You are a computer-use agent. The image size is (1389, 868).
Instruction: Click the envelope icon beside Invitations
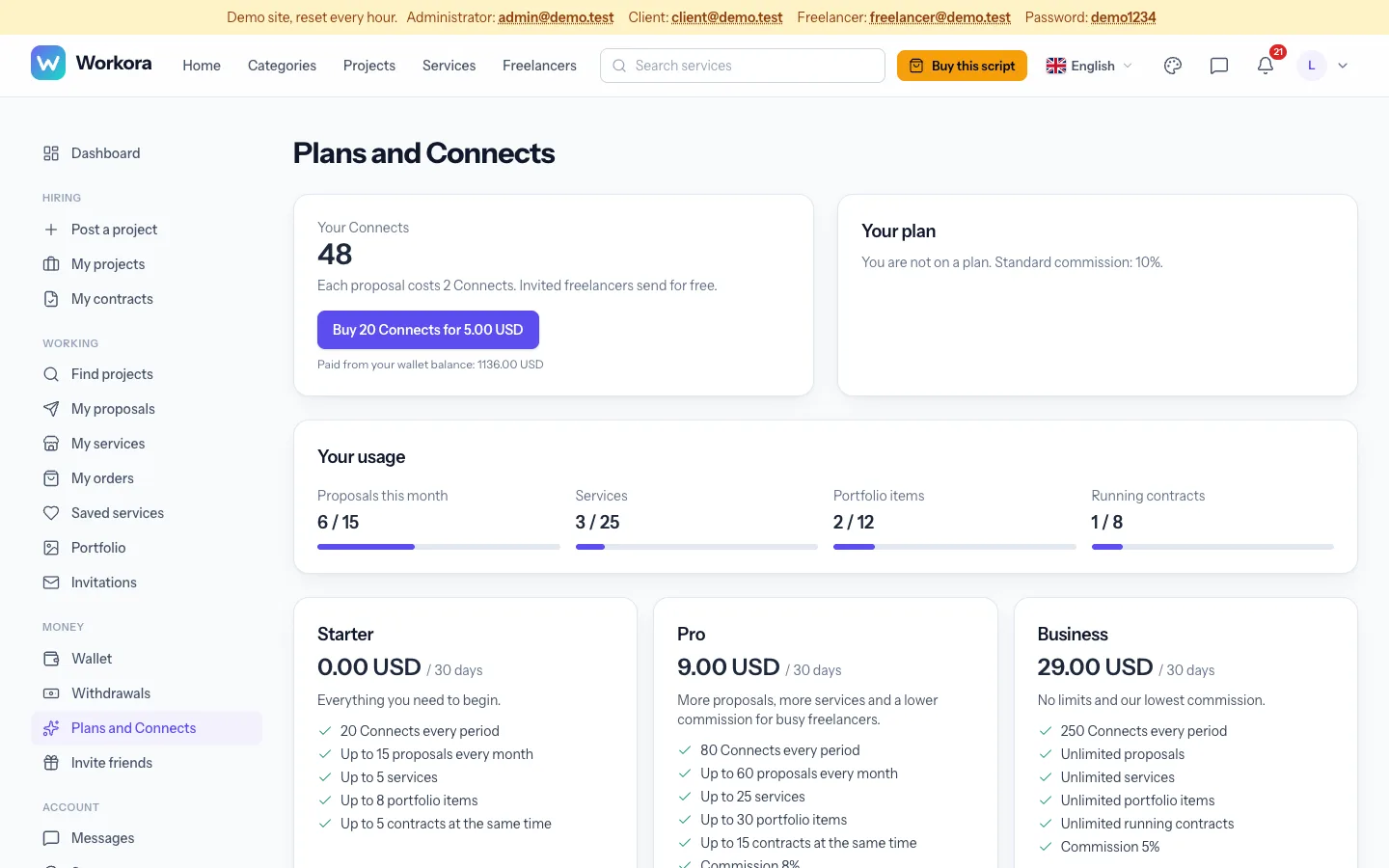pos(51,583)
